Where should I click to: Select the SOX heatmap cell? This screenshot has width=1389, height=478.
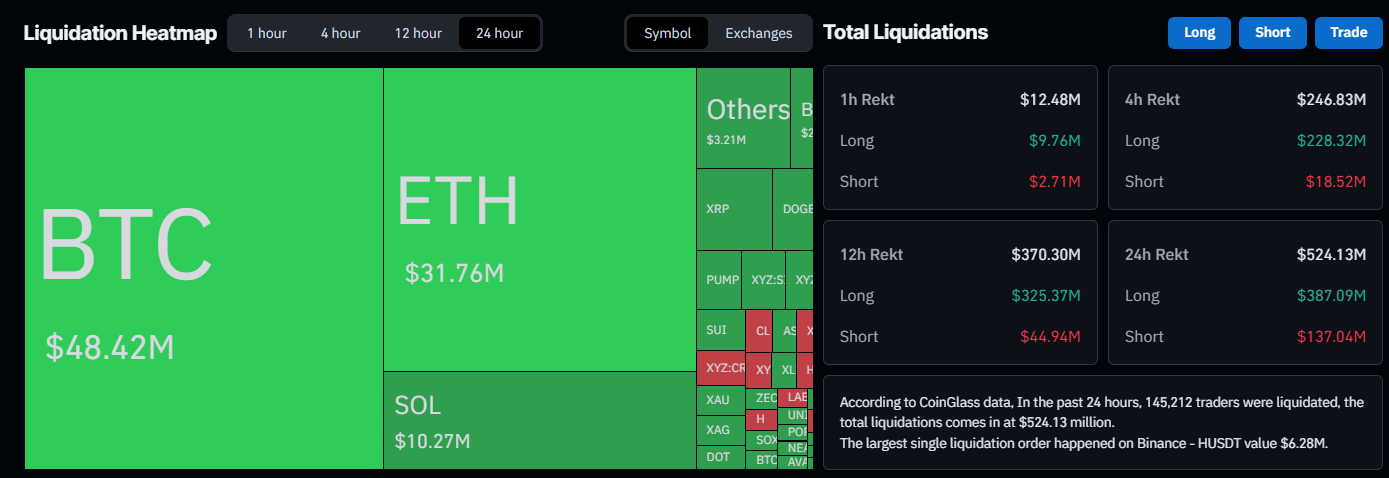(x=762, y=440)
